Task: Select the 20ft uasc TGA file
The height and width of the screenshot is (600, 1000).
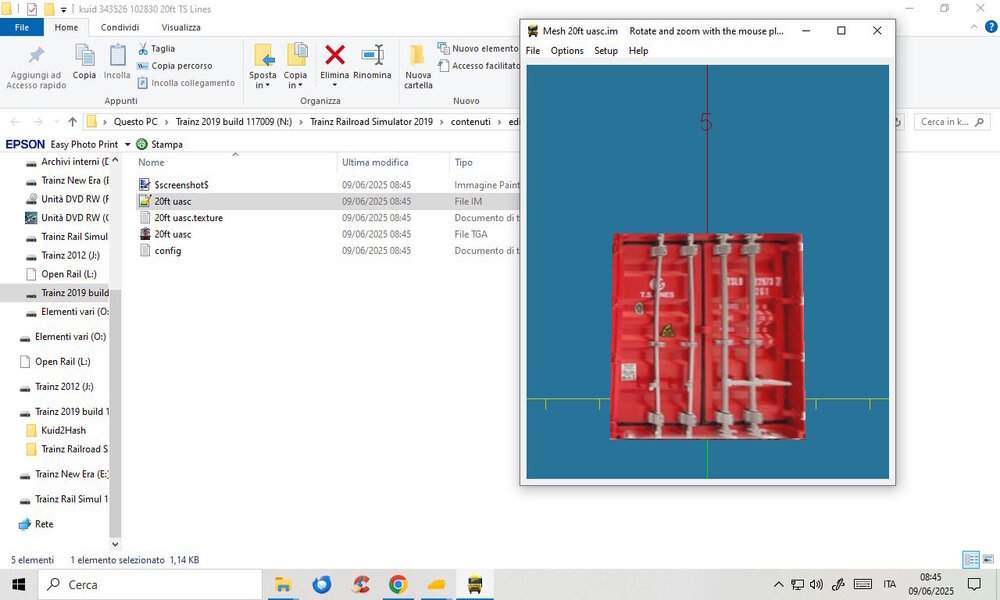Action: [x=172, y=235]
